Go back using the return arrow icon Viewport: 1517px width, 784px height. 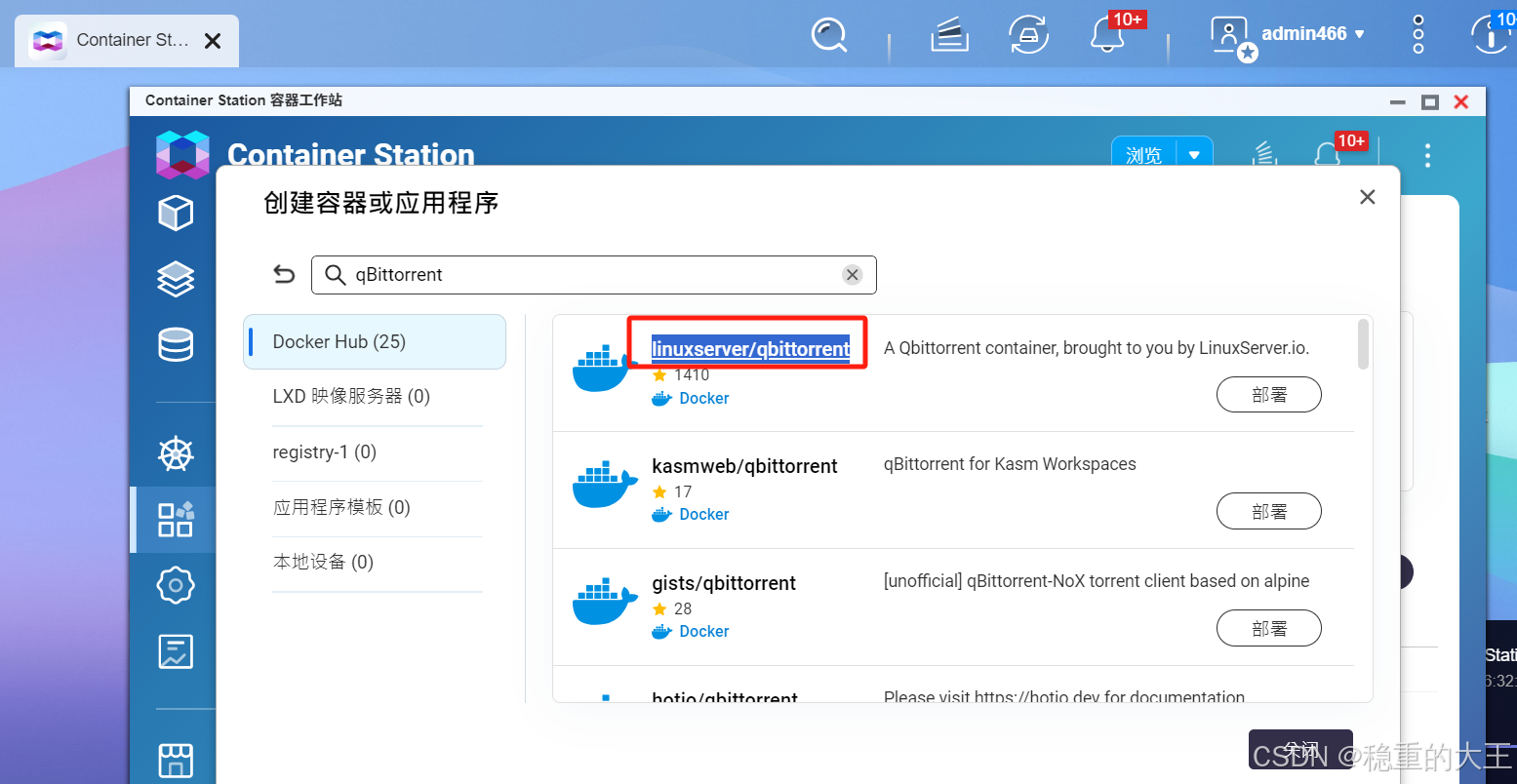click(284, 275)
